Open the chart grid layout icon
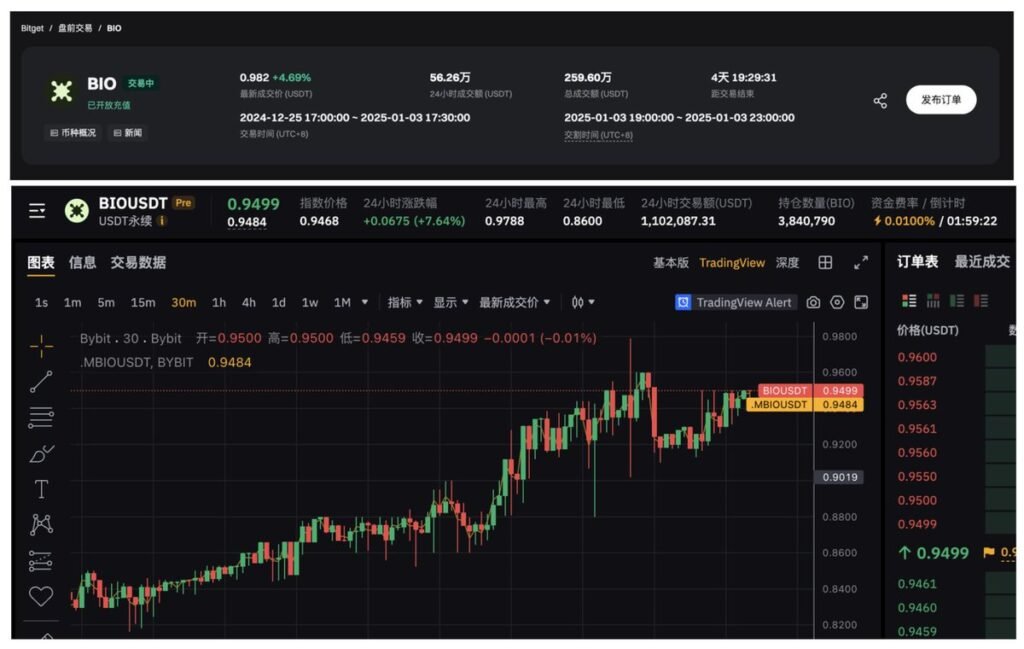Image resolution: width=1024 pixels, height=649 pixels. [x=825, y=263]
